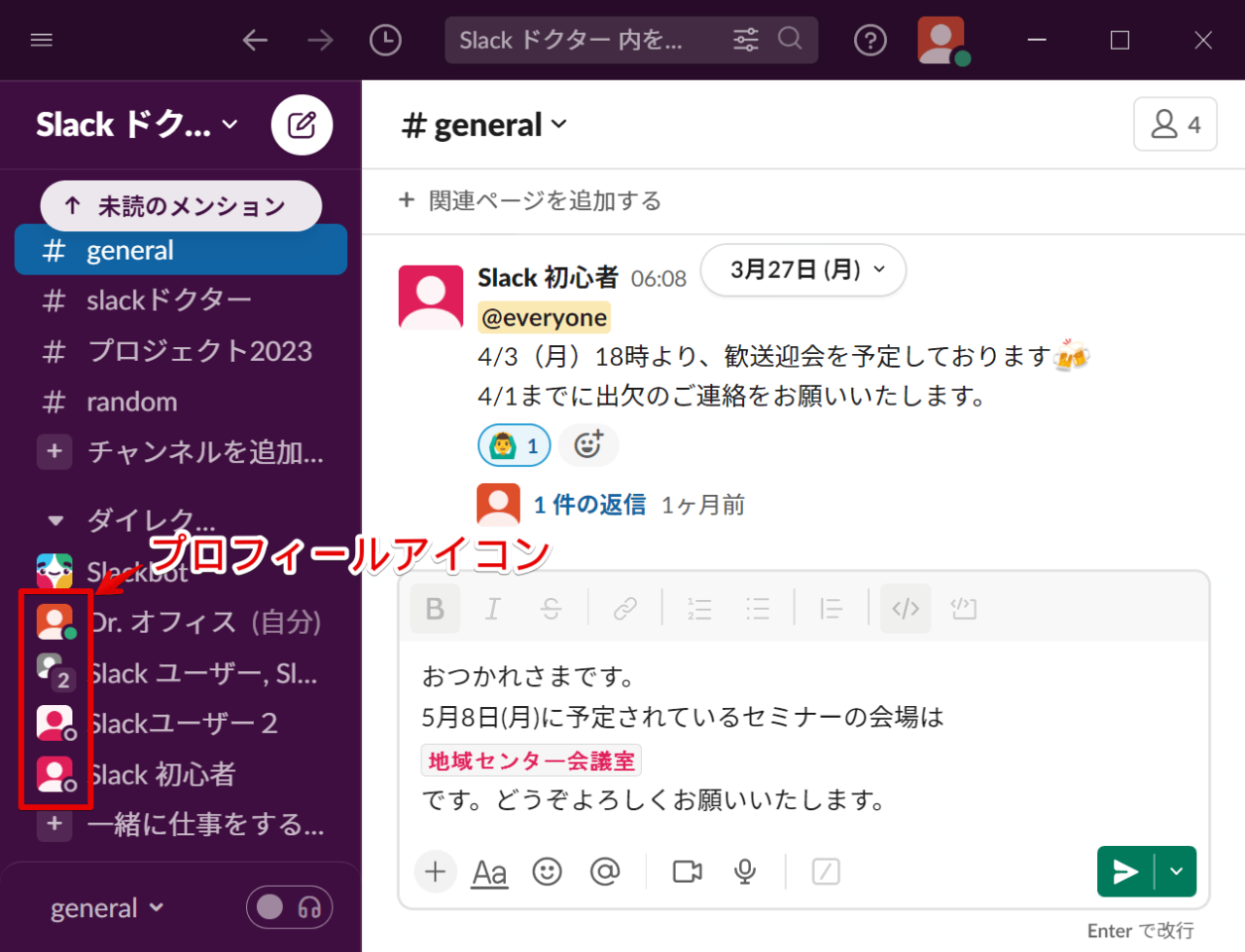
Task: Open send options dropdown arrow
Action: [1176, 871]
